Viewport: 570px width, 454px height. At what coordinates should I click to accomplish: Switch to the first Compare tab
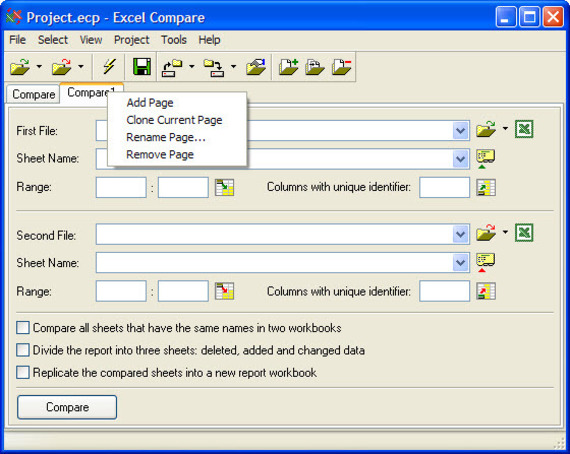pyautogui.click(x=33, y=95)
